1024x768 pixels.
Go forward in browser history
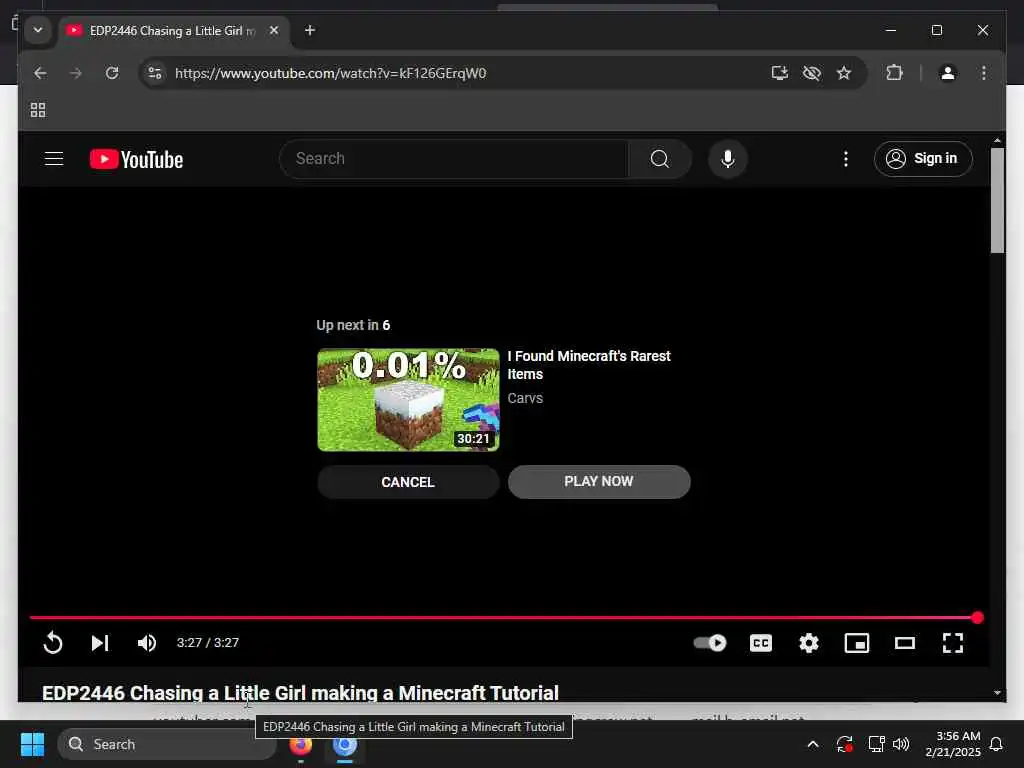76,73
